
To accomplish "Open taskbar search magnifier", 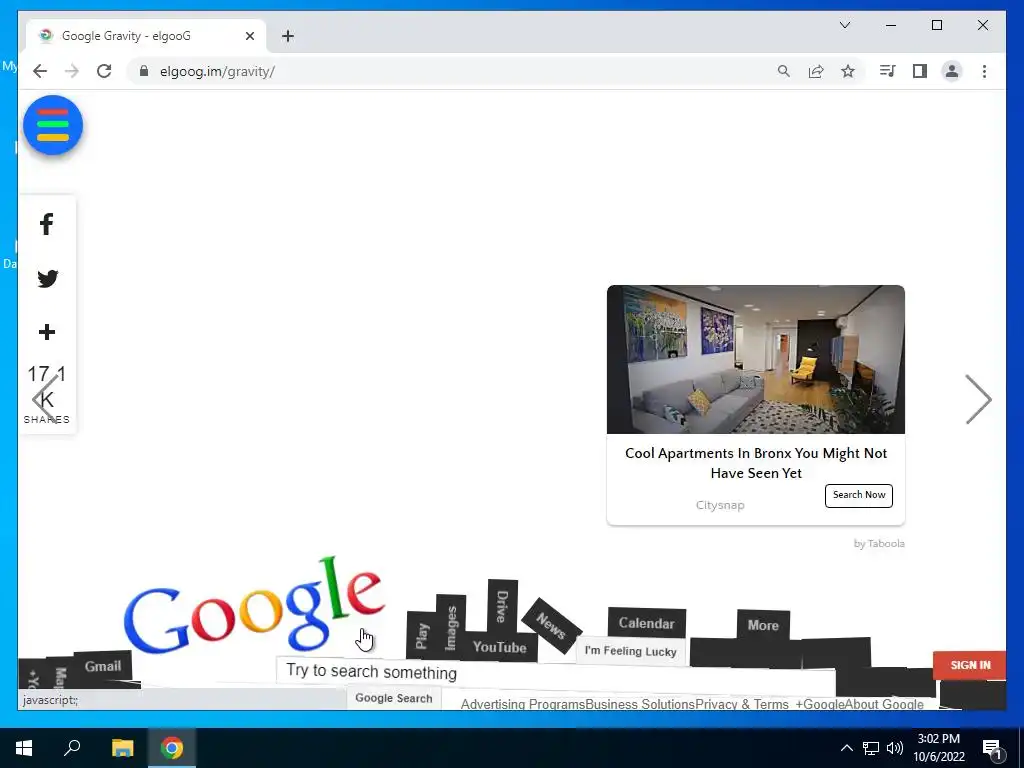I will click(x=72, y=748).
